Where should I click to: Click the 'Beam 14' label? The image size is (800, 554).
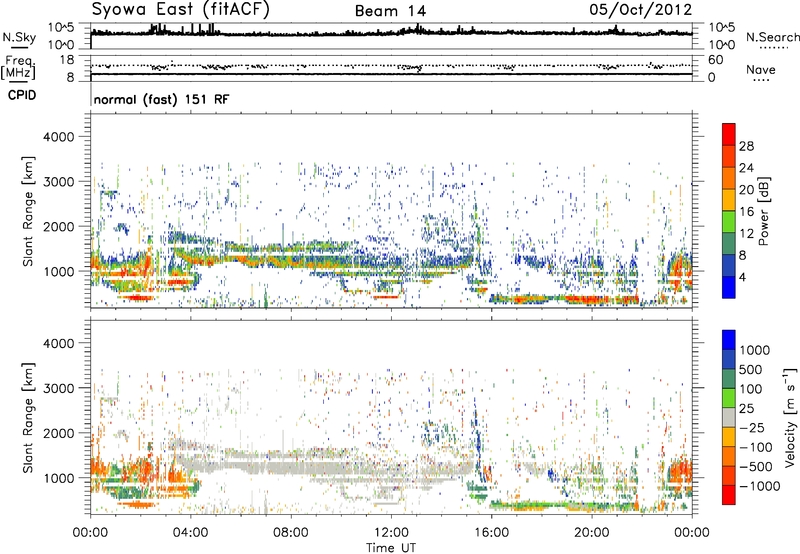(390, 11)
